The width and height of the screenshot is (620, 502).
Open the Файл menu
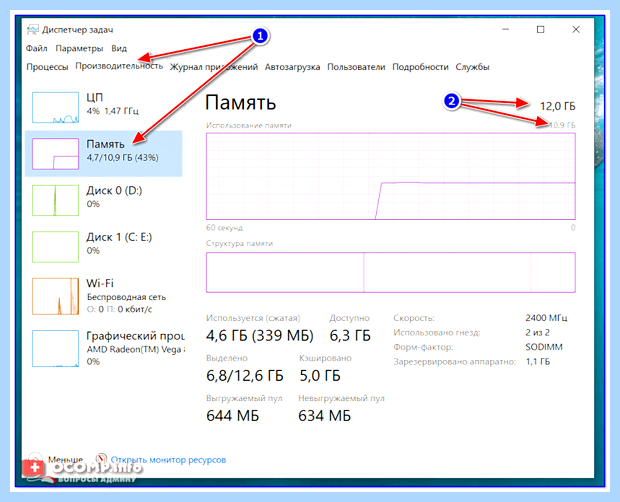coord(36,48)
